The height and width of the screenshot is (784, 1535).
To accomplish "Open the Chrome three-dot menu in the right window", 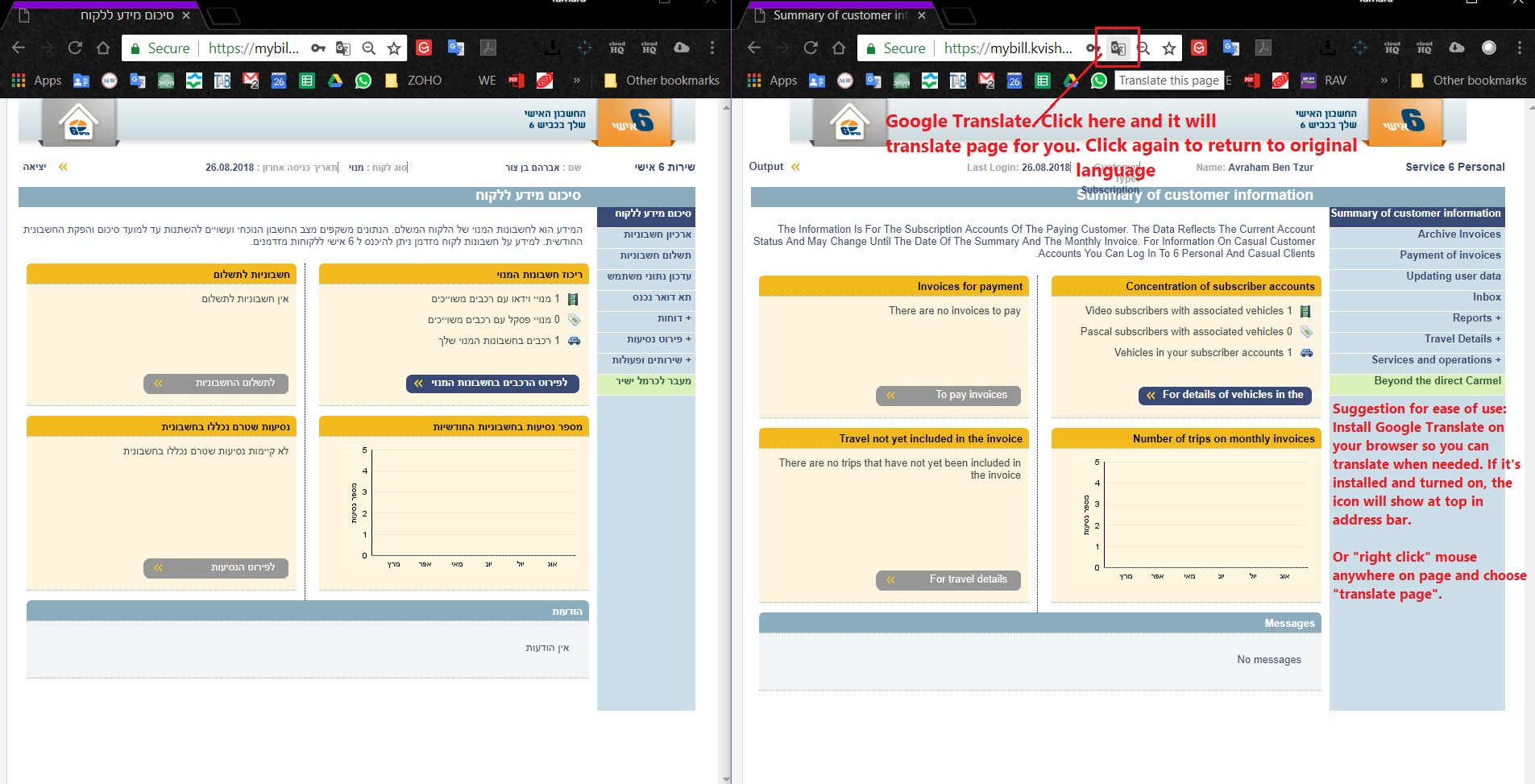I will (1520, 48).
